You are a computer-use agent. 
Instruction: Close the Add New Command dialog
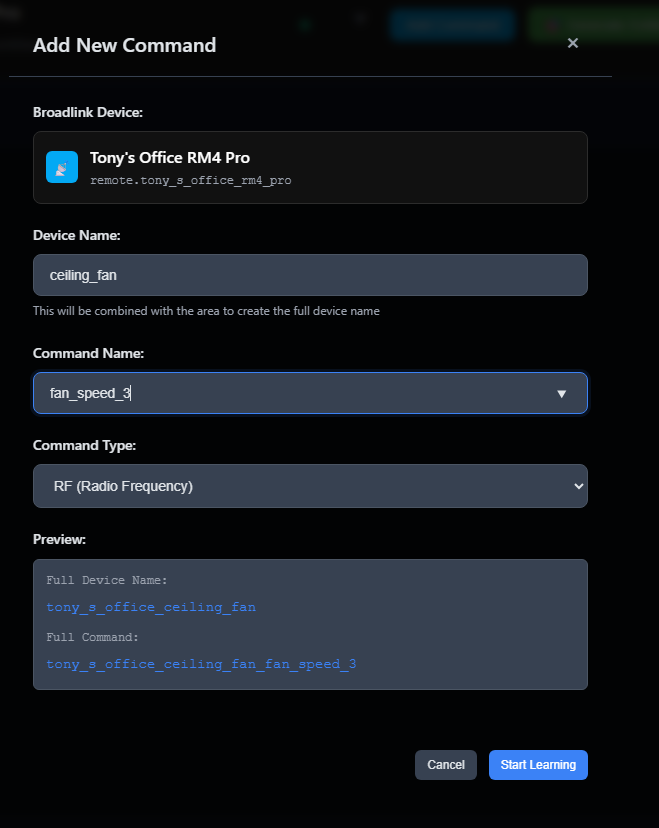pos(573,43)
